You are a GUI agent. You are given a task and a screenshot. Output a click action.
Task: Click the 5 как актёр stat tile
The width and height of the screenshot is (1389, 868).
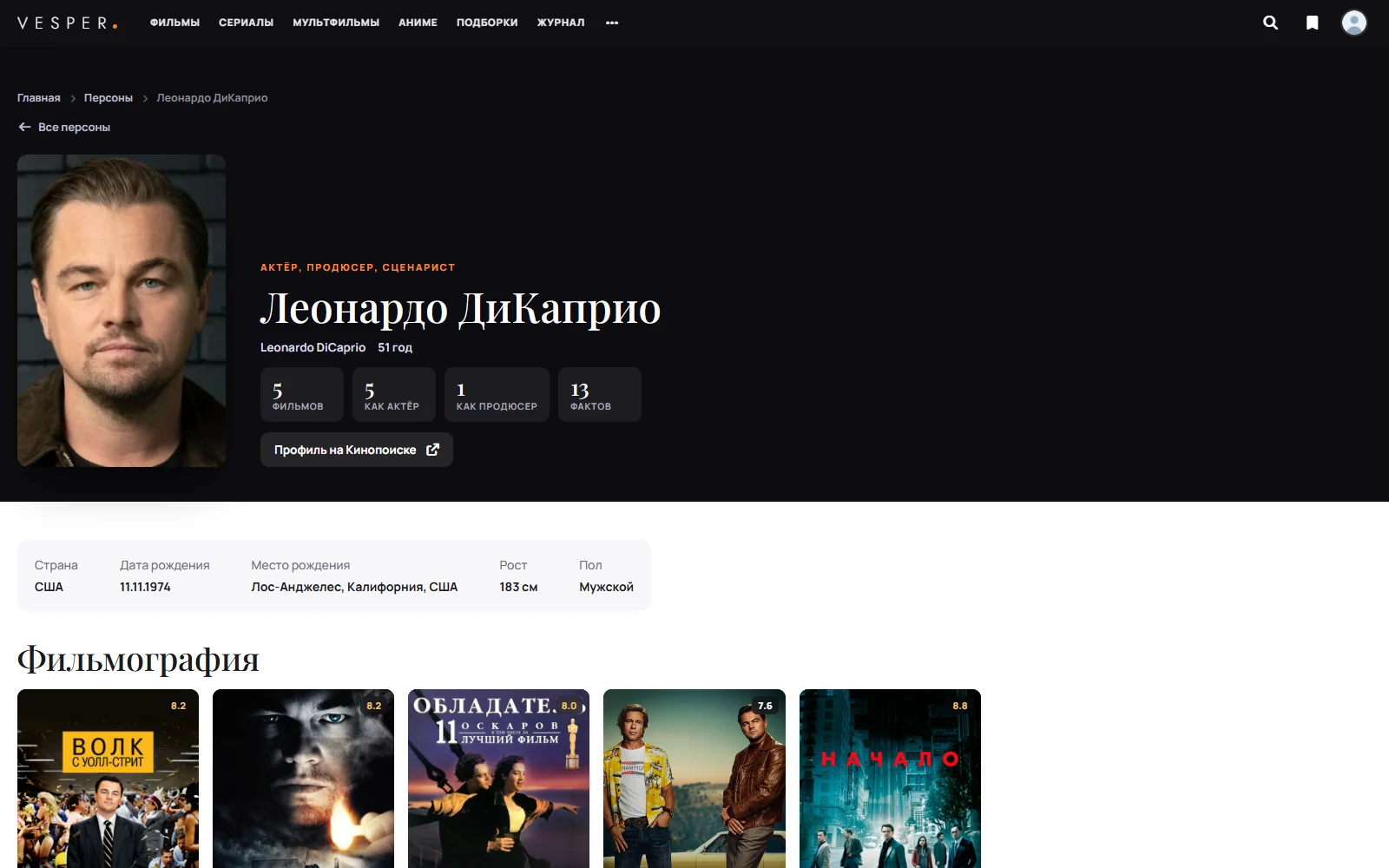click(x=394, y=395)
